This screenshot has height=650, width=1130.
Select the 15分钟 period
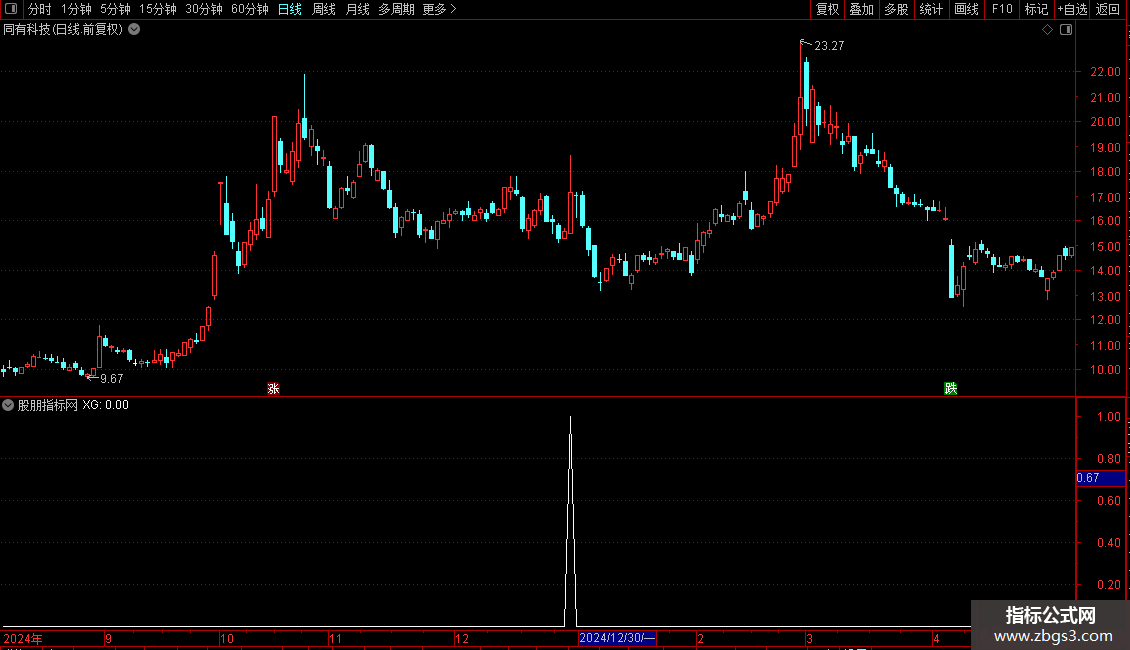click(157, 9)
